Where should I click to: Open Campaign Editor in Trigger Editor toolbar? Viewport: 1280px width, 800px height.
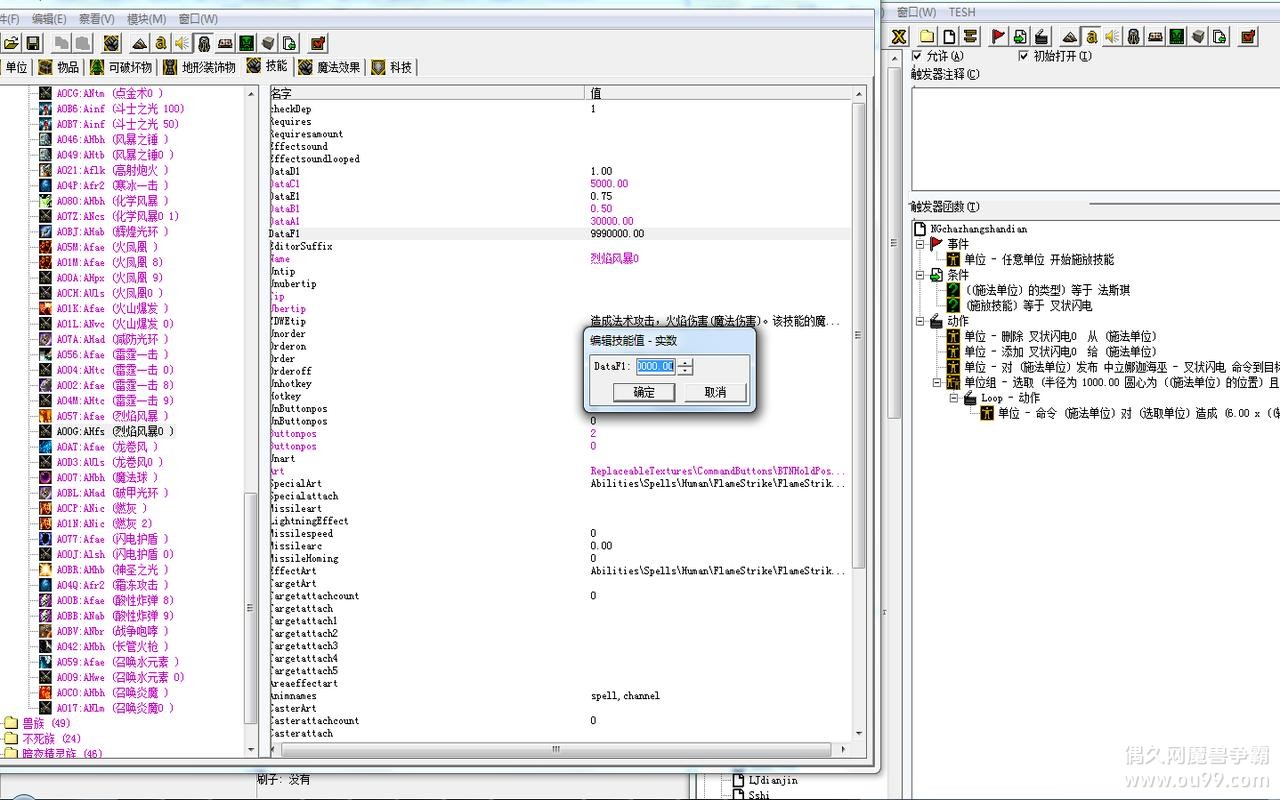(x=1155, y=37)
